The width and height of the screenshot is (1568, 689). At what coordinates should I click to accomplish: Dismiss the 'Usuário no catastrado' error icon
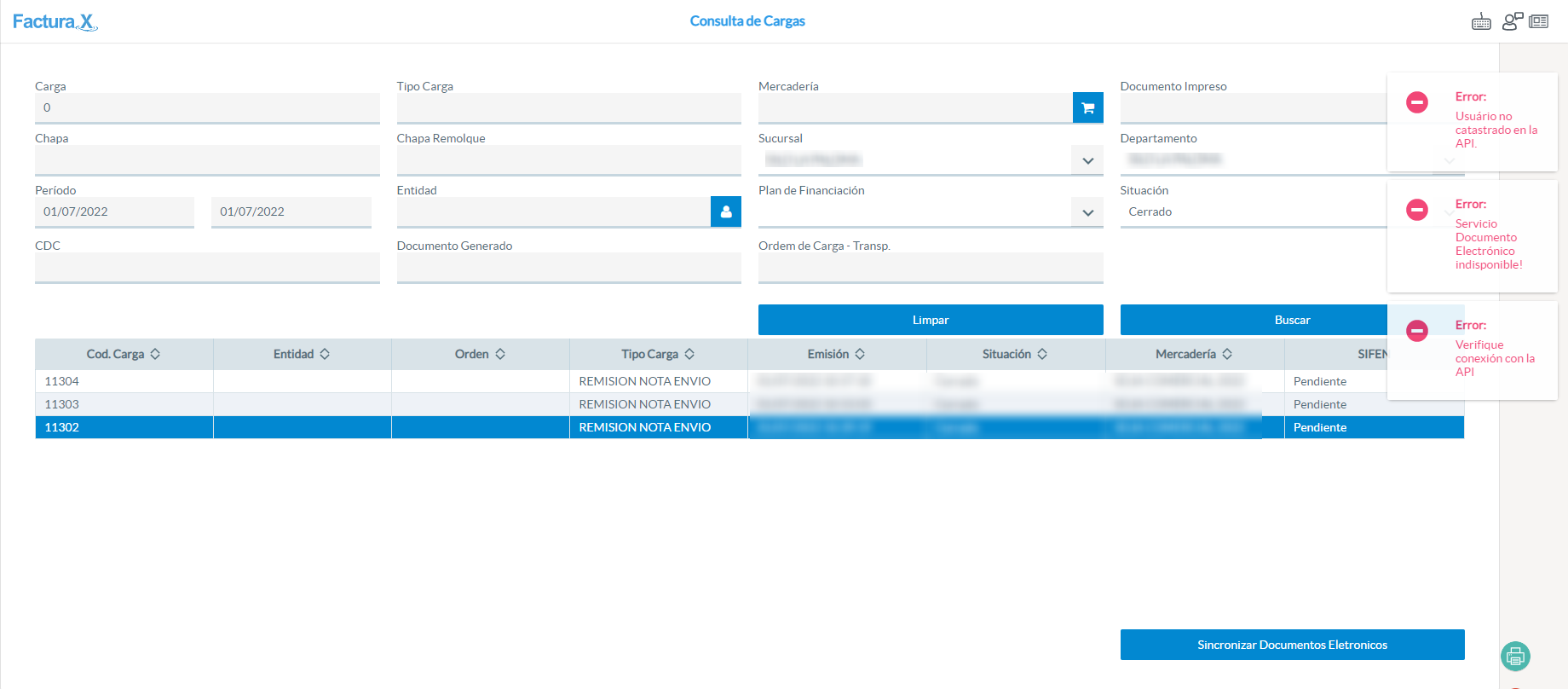click(1417, 102)
